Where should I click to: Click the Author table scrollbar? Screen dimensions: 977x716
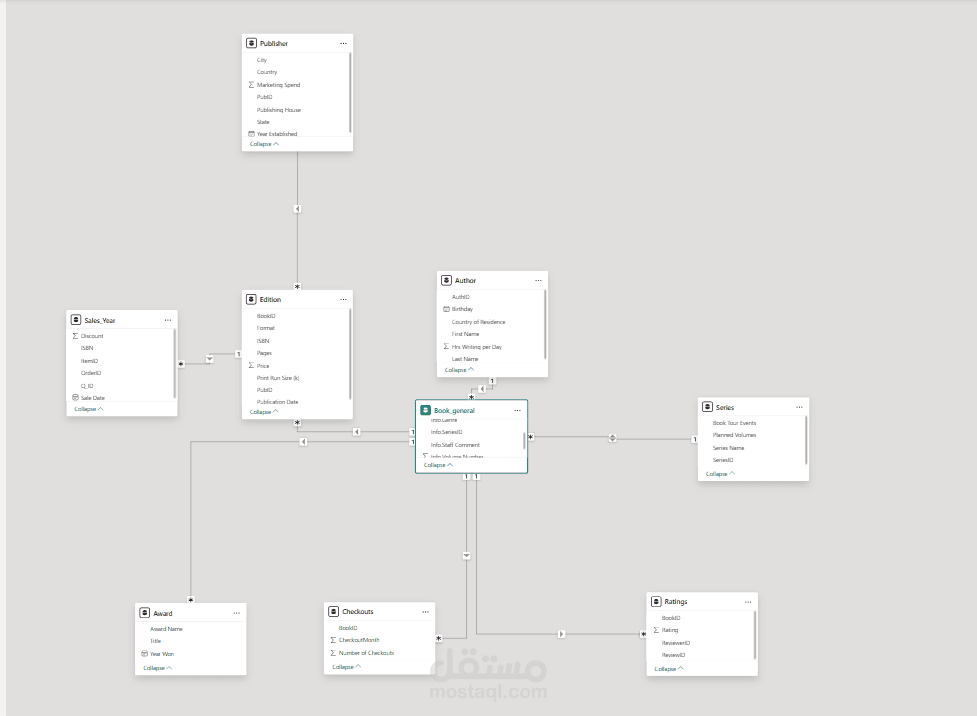pyautogui.click(x=545, y=324)
